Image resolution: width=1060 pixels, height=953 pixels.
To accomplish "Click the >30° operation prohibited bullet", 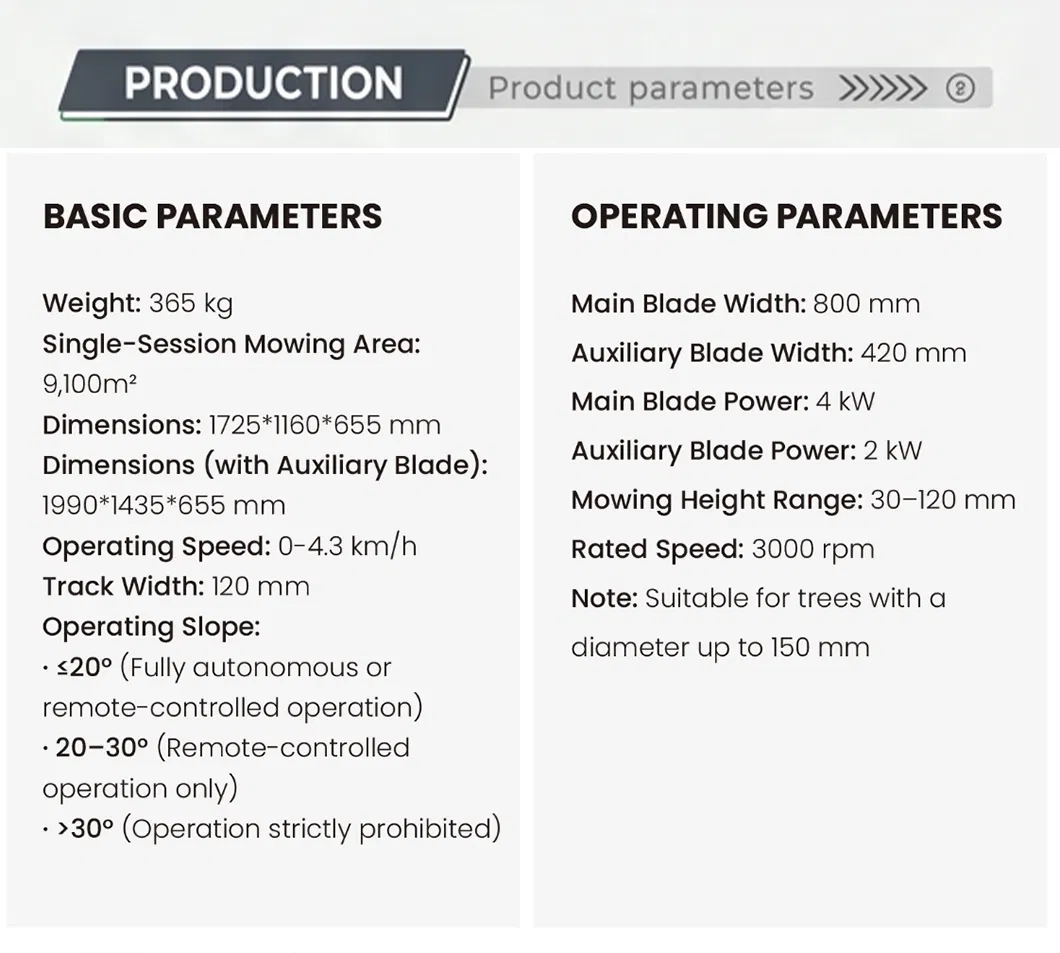I will point(272,829).
